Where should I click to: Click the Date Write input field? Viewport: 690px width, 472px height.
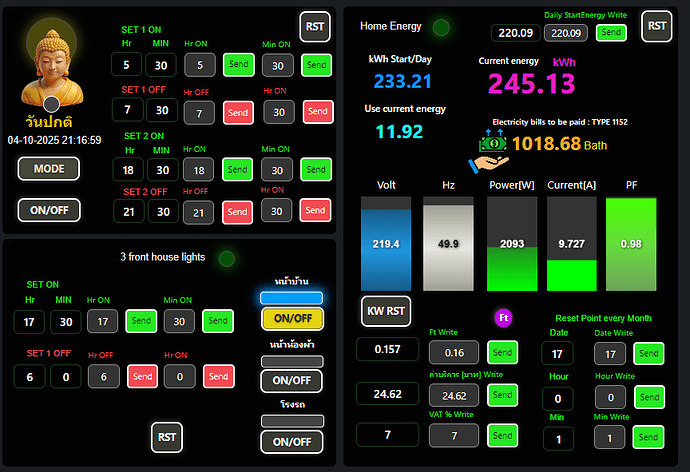pyautogui.click(x=610, y=353)
